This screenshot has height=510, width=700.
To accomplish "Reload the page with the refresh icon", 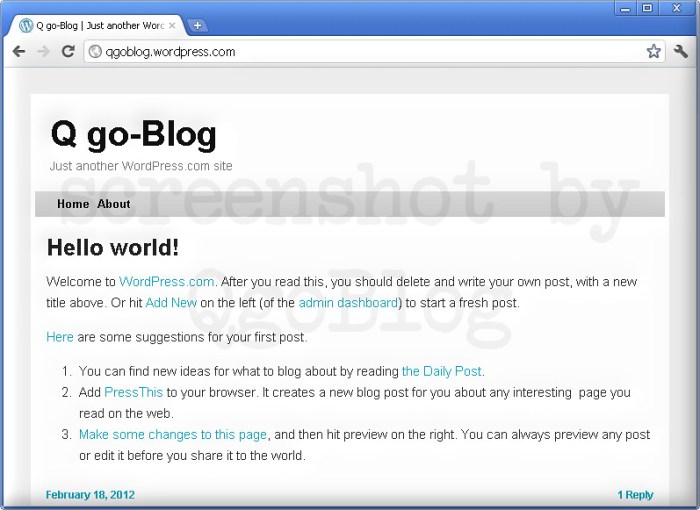I will click(68, 51).
